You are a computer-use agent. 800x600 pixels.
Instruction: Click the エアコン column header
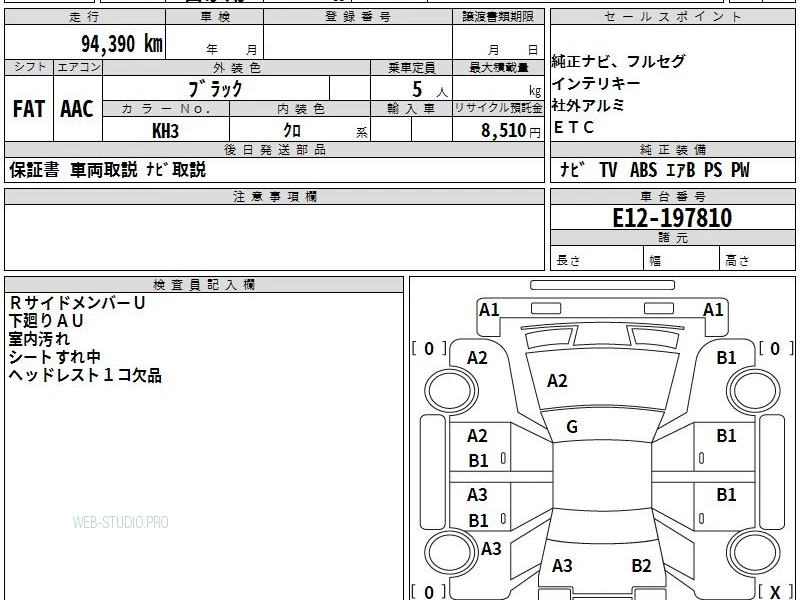click(x=78, y=67)
